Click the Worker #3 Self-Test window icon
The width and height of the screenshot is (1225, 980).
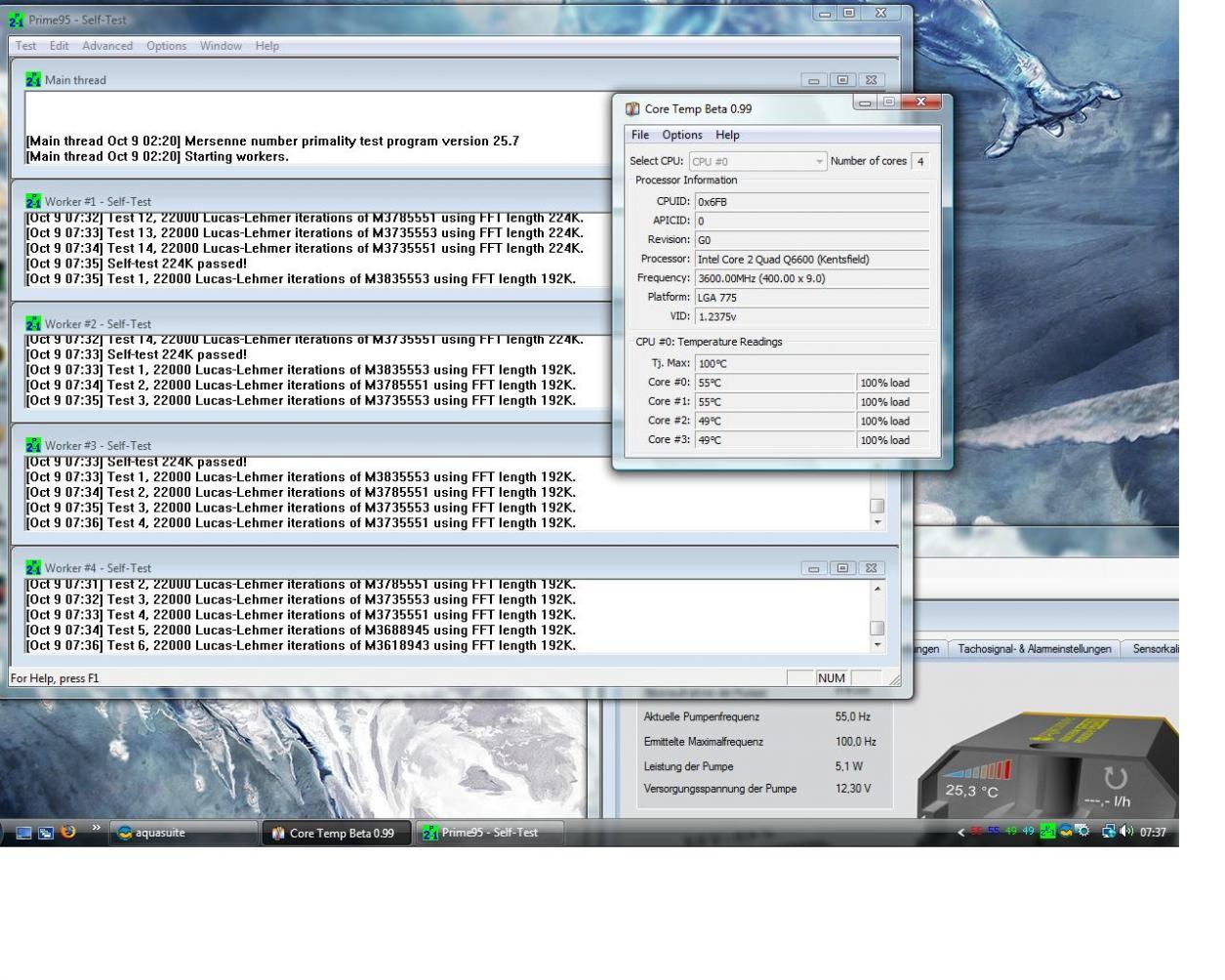(x=33, y=445)
